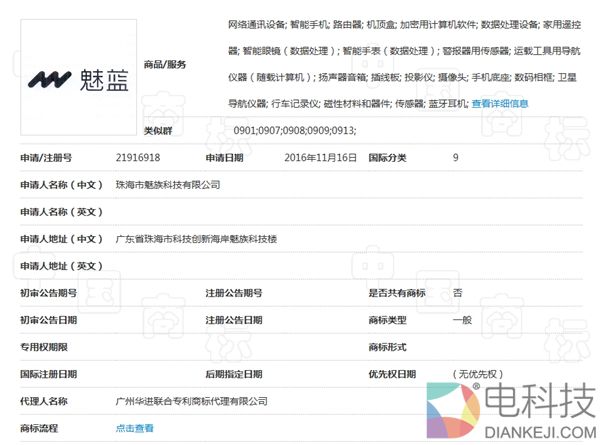Click the 优先权日期 label
Image resolution: width=600 pixels, height=445 pixels.
pyautogui.click(x=392, y=374)
